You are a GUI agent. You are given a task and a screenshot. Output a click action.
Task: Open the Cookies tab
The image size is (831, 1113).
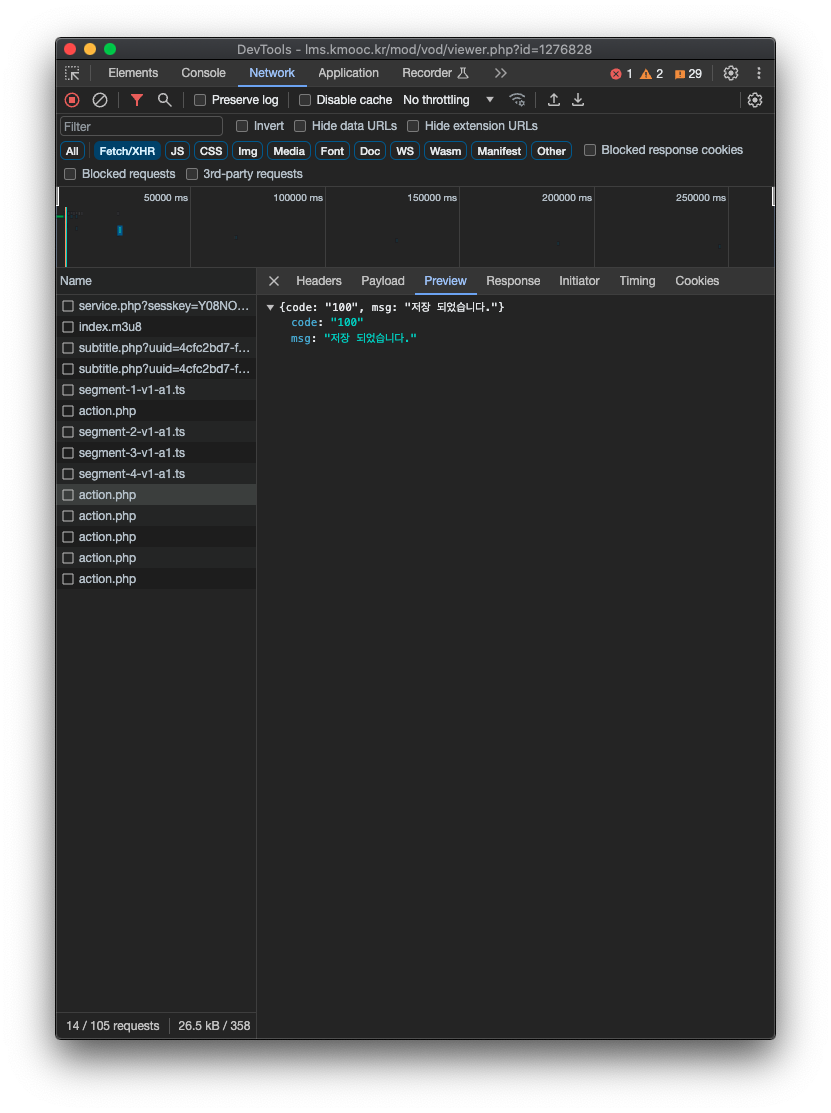[697, 281]
